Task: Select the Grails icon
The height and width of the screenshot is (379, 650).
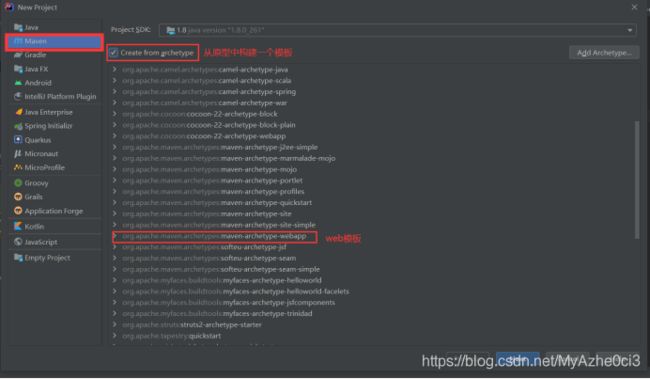Action: [18, 197]
